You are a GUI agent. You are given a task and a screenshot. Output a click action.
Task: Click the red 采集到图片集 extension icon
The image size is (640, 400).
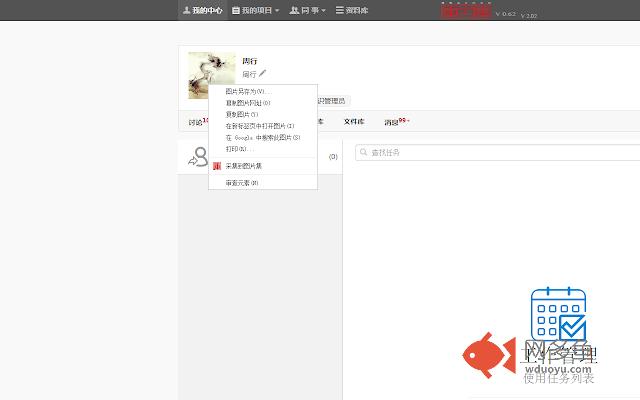click(x=217, y=166)
